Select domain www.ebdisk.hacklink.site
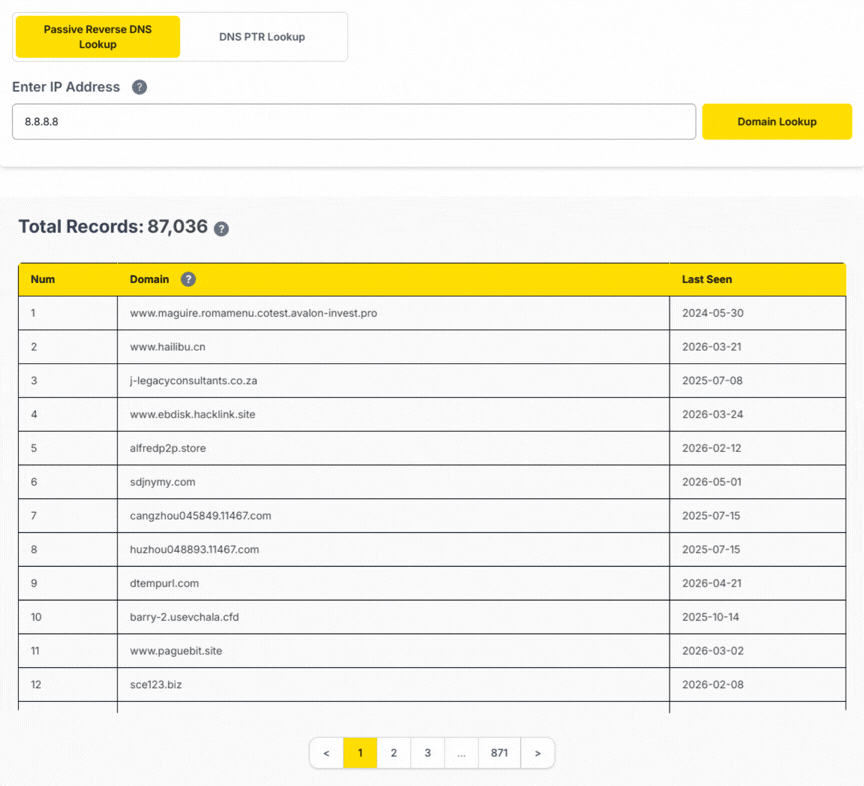This screenshot has height=786, width=864. (193, 414)
